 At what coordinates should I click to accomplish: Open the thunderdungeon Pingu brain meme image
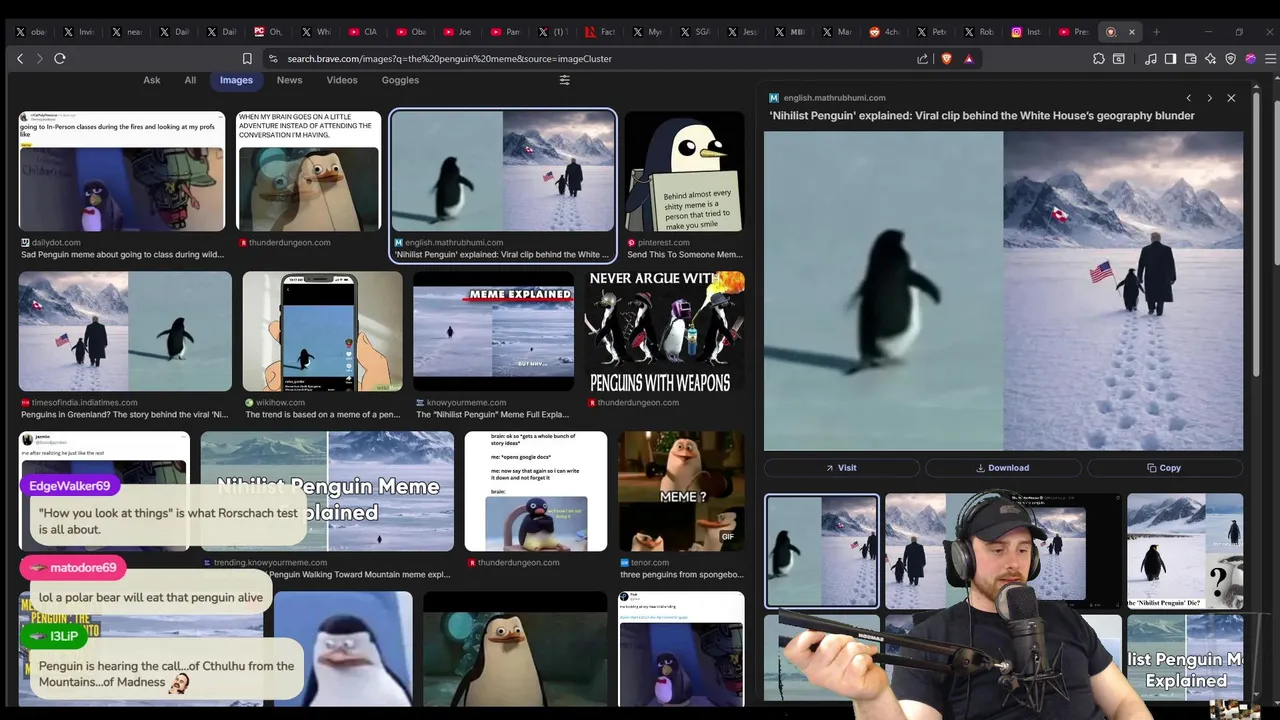536,491
